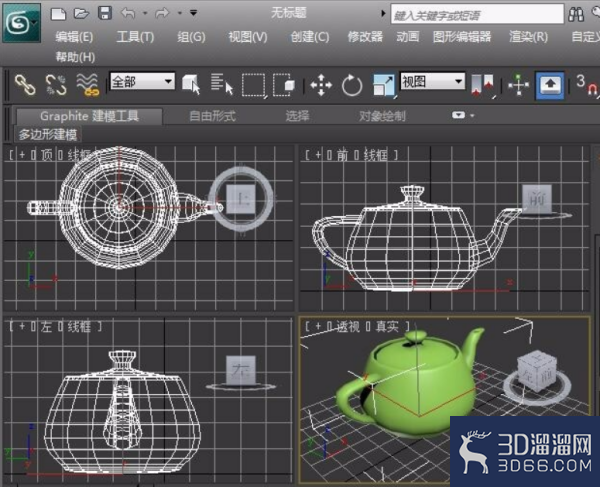
Task: Open the plus menu of the 前 viewport
Action: click(318, 155)
